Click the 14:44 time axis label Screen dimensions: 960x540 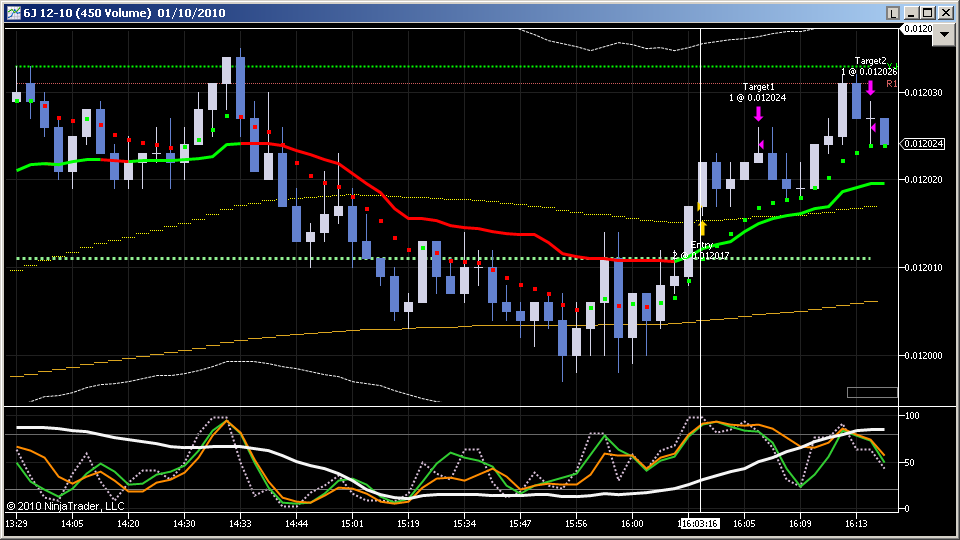[x=296, y=523]
